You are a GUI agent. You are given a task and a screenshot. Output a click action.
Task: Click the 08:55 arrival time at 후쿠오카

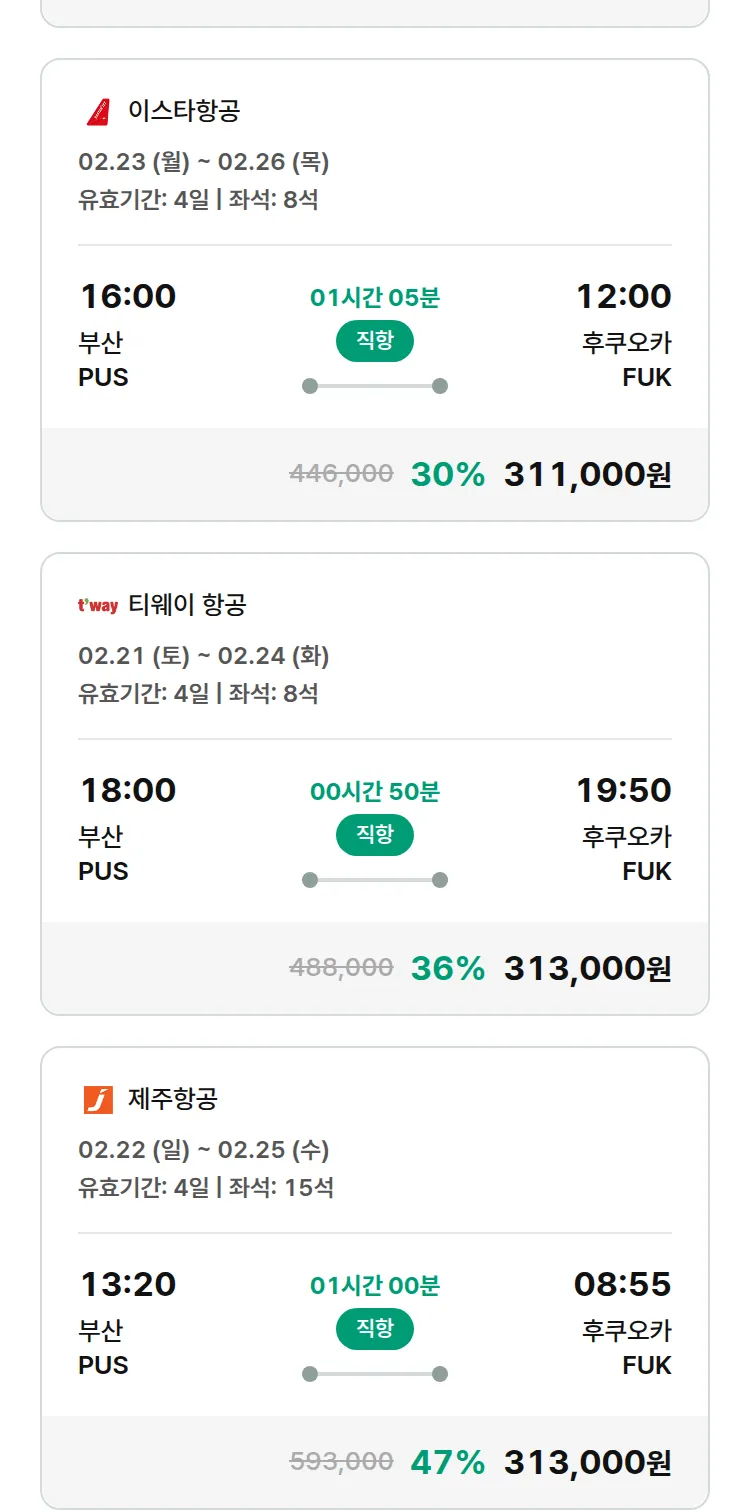tap(622, 1284)
